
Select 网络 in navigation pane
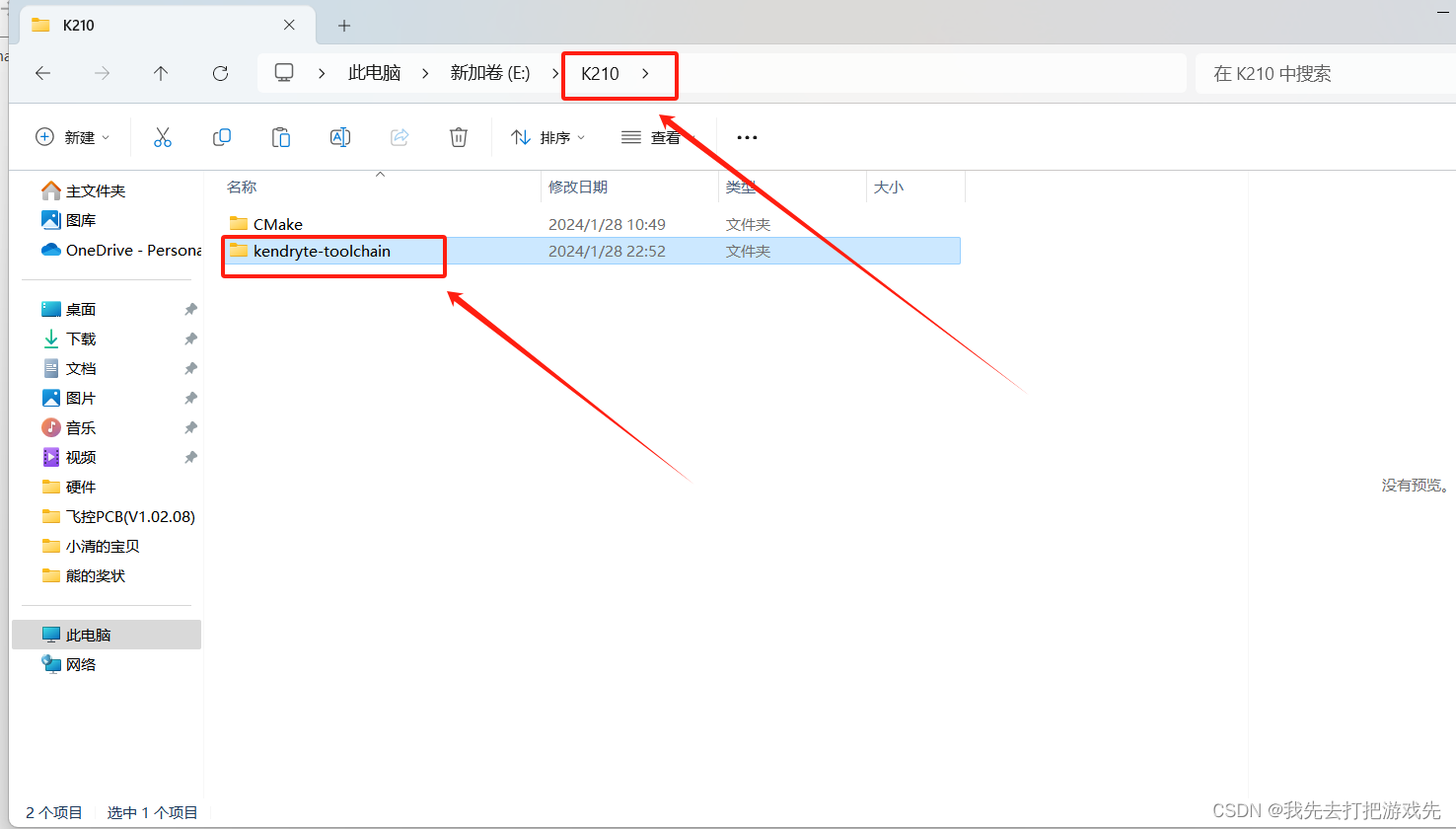(x=69, y=664)
